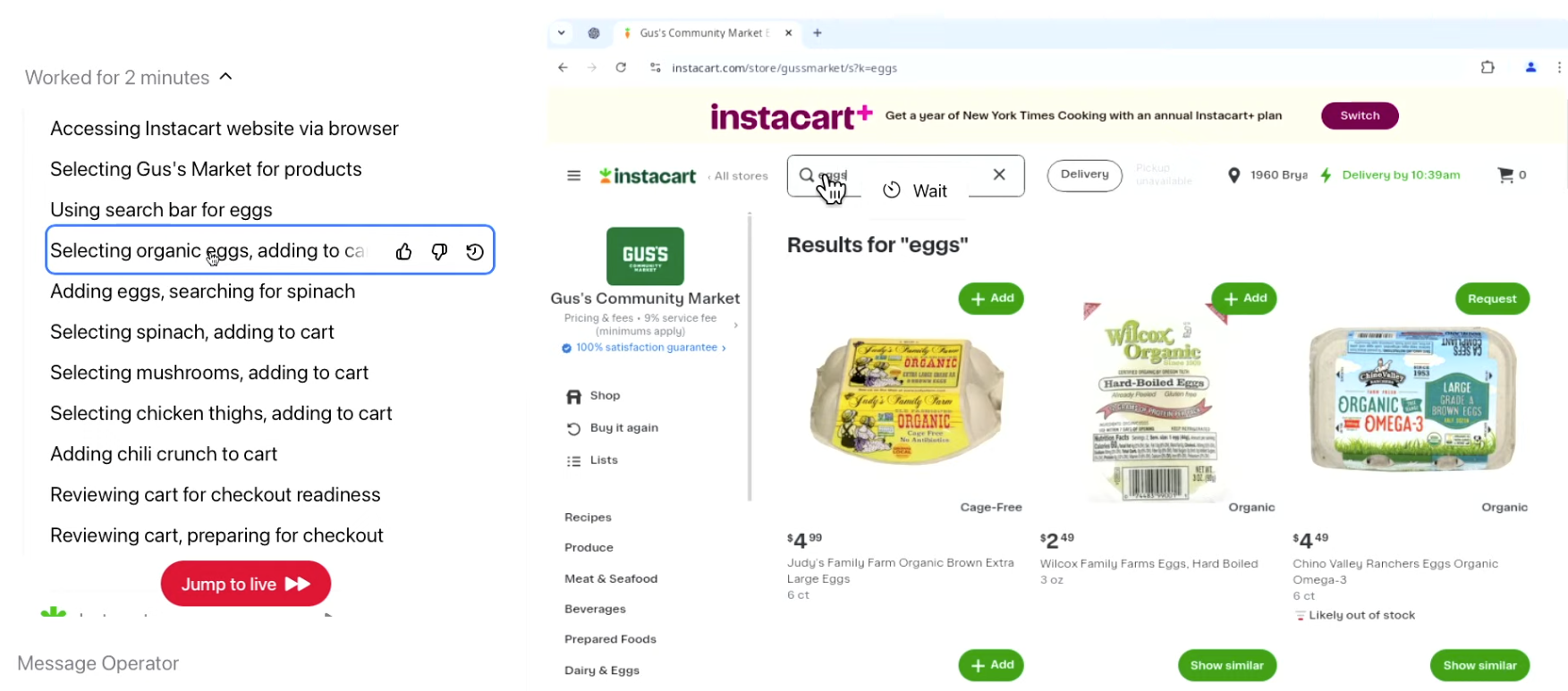1568x691 pixels.
Task: Go to Buy it again
Action: click(623, 428)
